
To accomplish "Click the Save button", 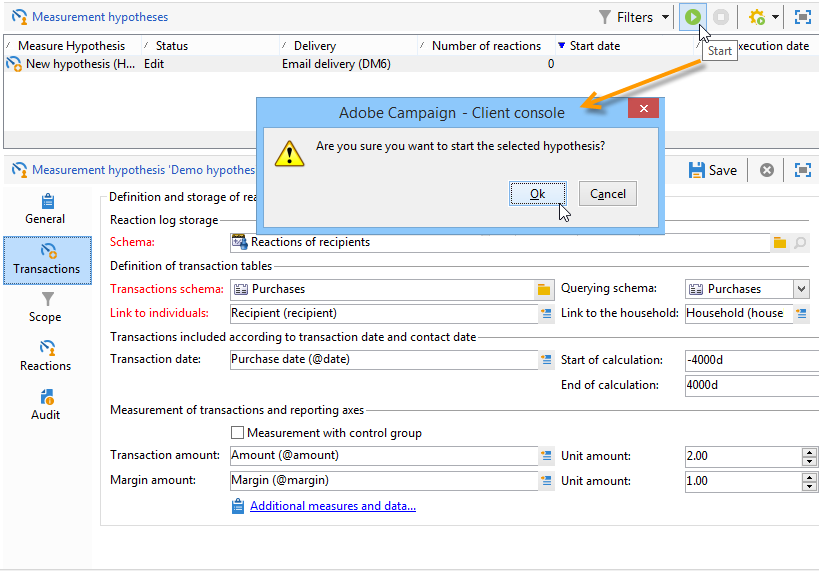I will tap(713, 170).
